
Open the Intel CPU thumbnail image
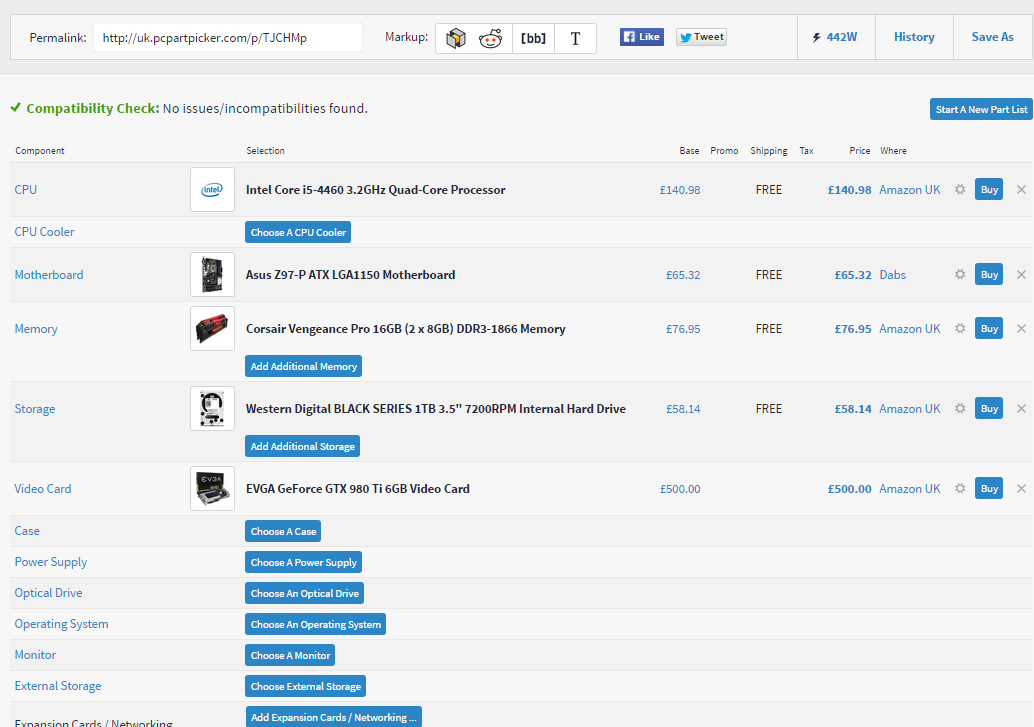pos(212,189)
